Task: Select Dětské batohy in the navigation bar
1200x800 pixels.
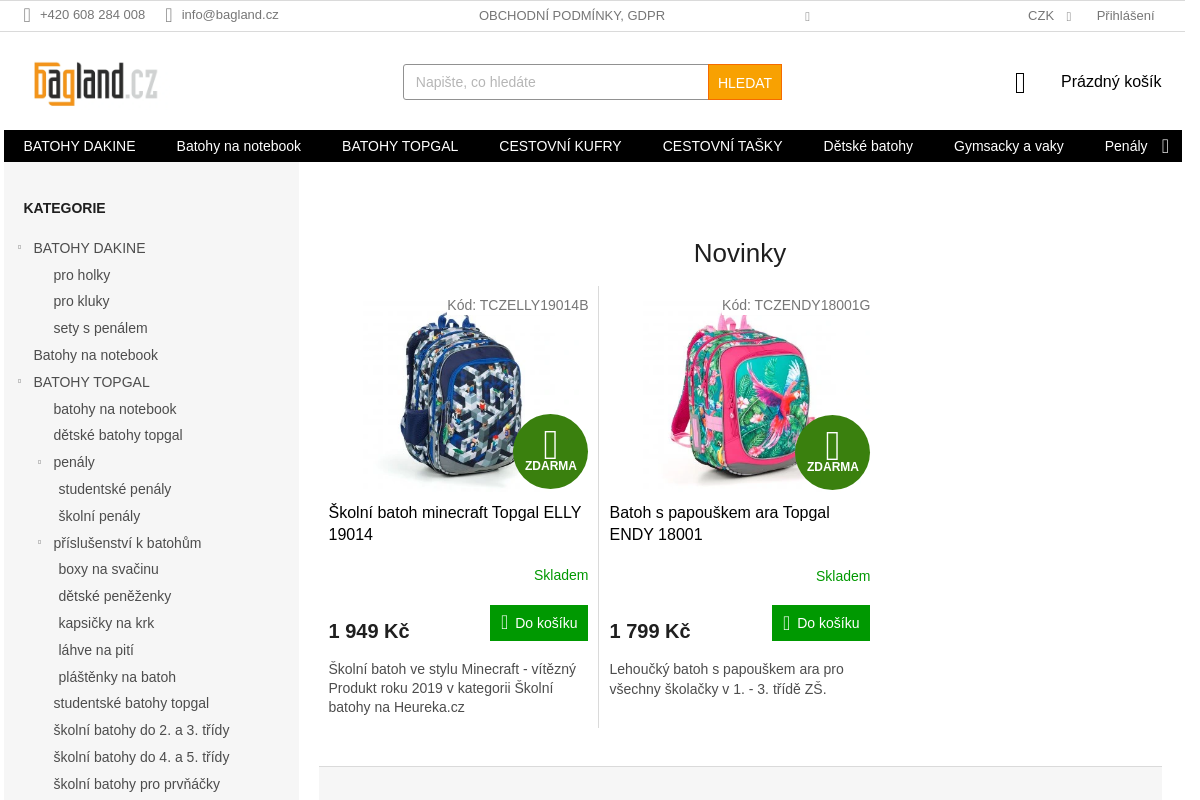Action: coord(868,146)
